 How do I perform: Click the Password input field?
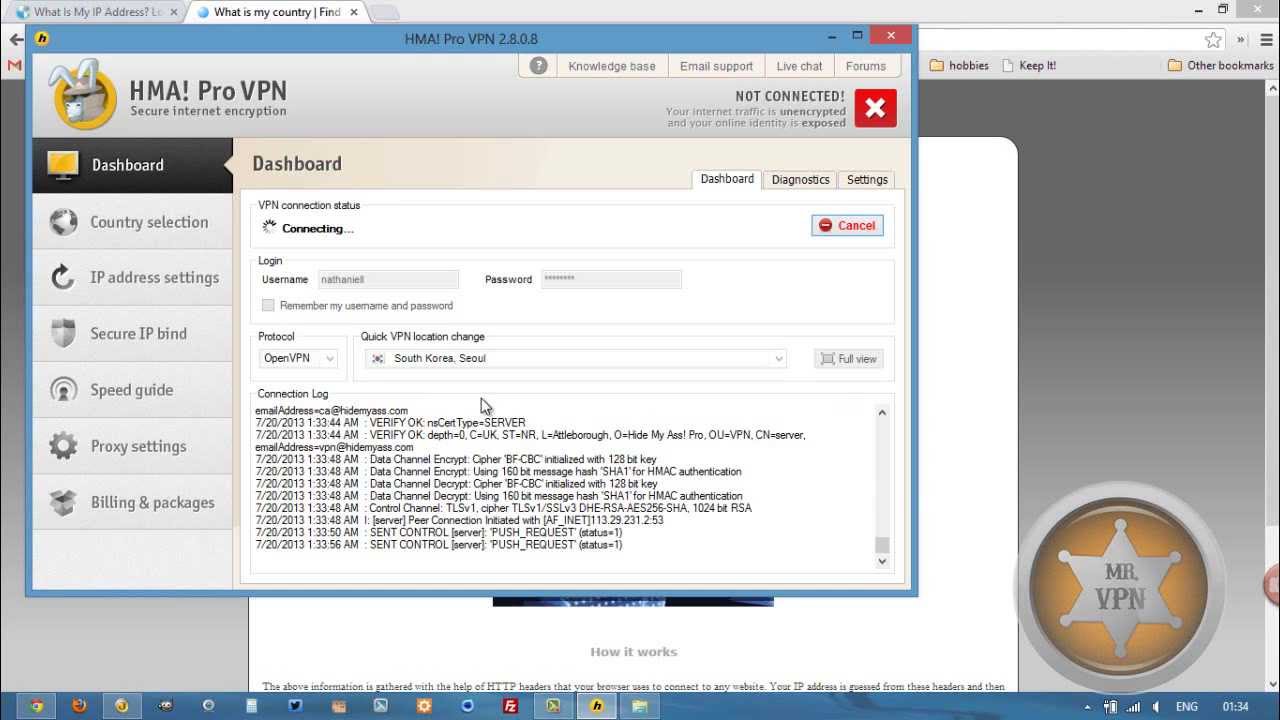point(611,280)
